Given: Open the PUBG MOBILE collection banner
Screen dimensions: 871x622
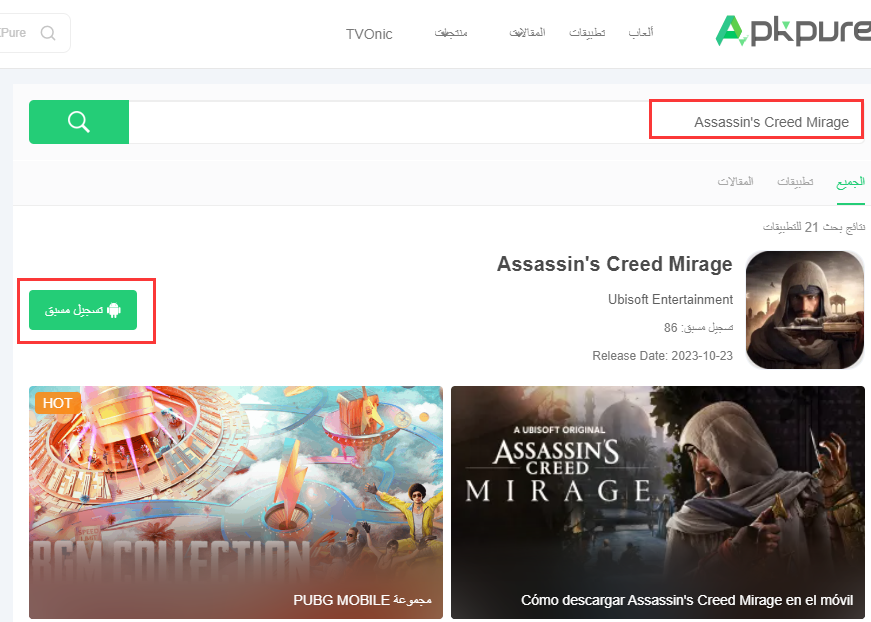Looking at the screenshot, I should [x=236, y=502].
